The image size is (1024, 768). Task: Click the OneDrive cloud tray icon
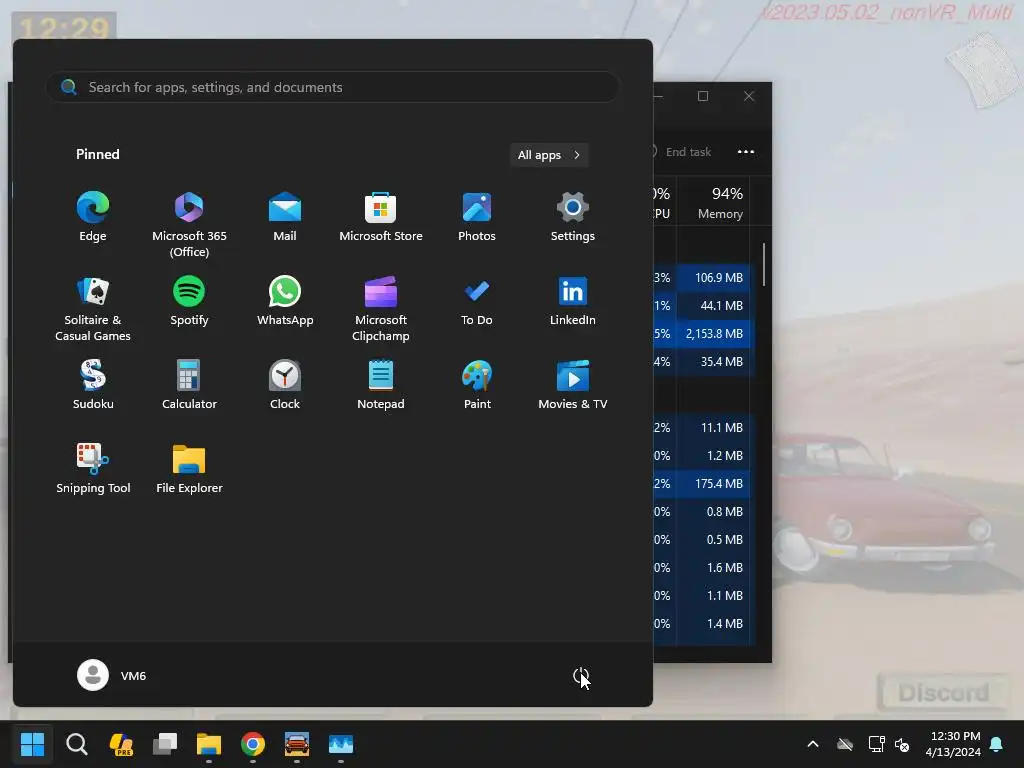(x=845, y=744)
